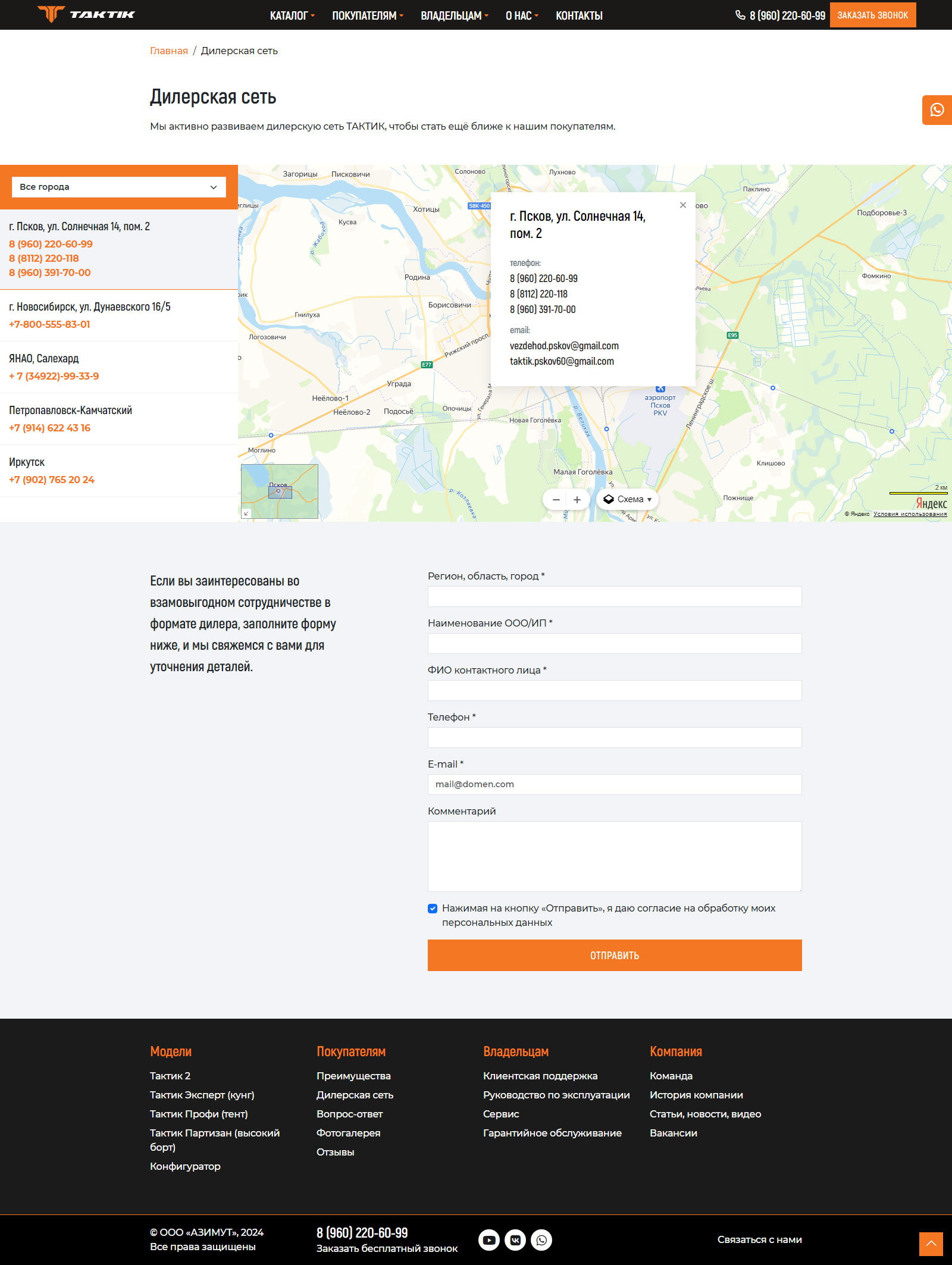Open footer link Преимущества

353,1076
